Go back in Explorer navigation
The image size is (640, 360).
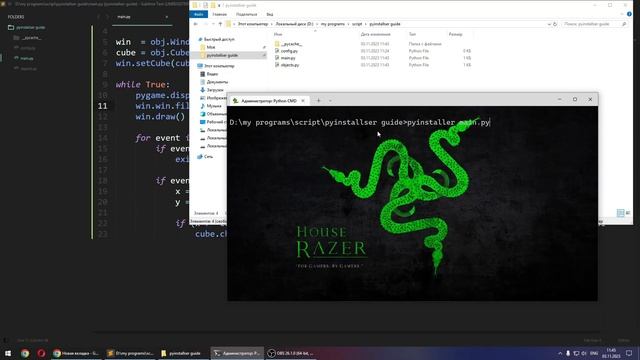[196, 24]
